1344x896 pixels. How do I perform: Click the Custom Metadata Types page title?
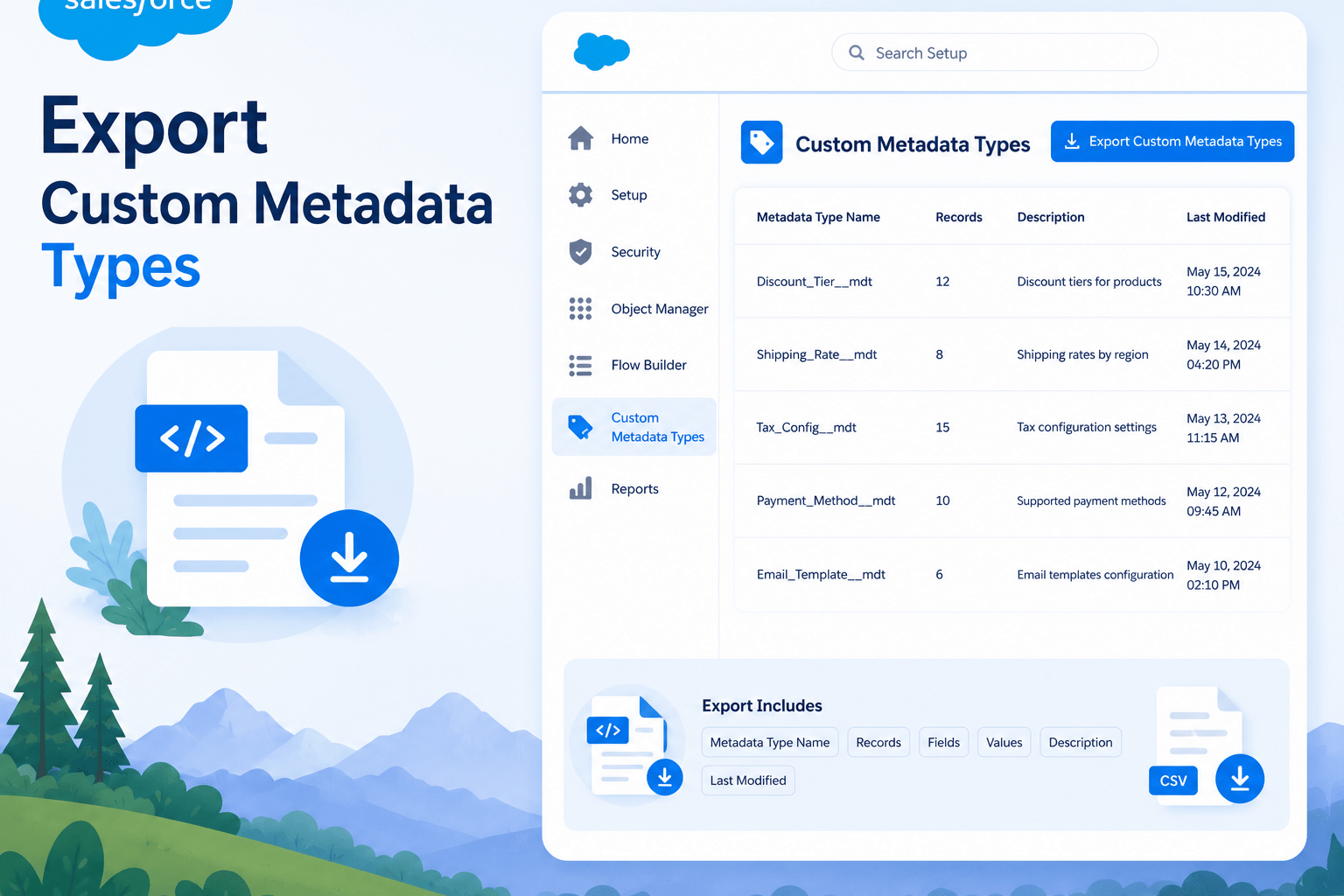click(913, 144)
